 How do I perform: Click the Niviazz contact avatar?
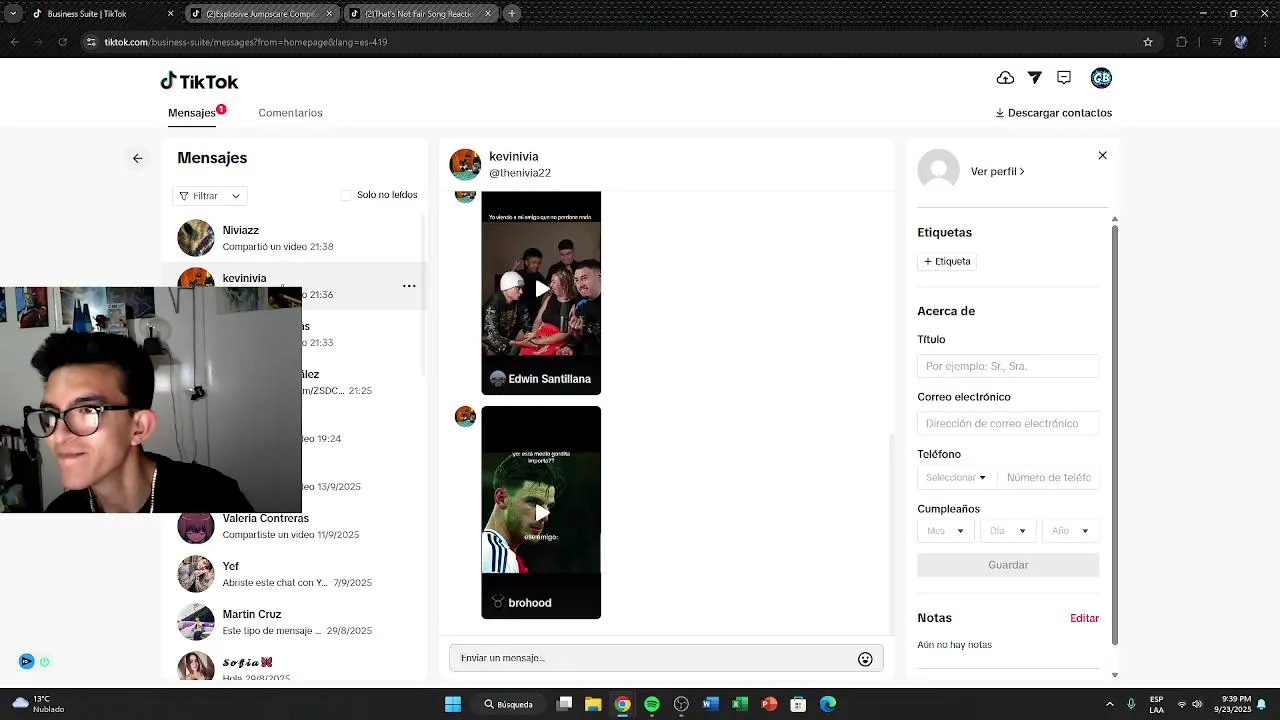pyautogui.click(x=196, y=238)
